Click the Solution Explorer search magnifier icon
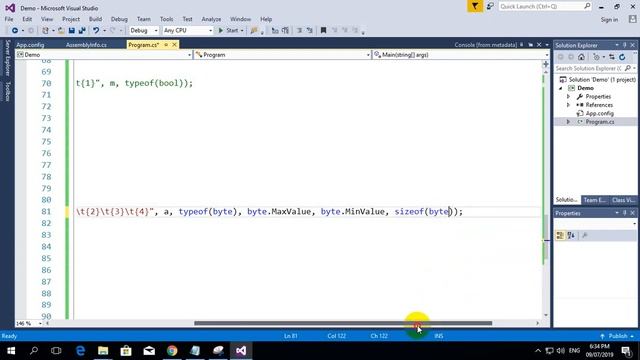The width and height of the screenshot is (640, 360). (628, 68)
